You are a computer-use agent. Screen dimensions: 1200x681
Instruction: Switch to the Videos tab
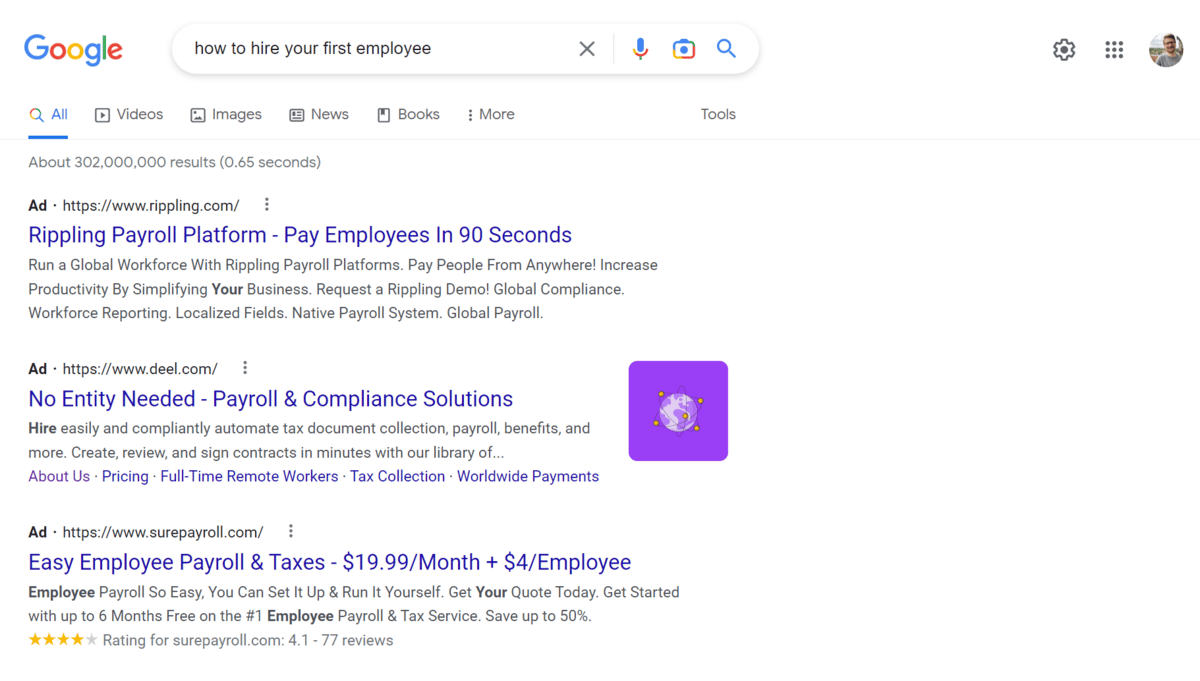click(x=129, y=115)
